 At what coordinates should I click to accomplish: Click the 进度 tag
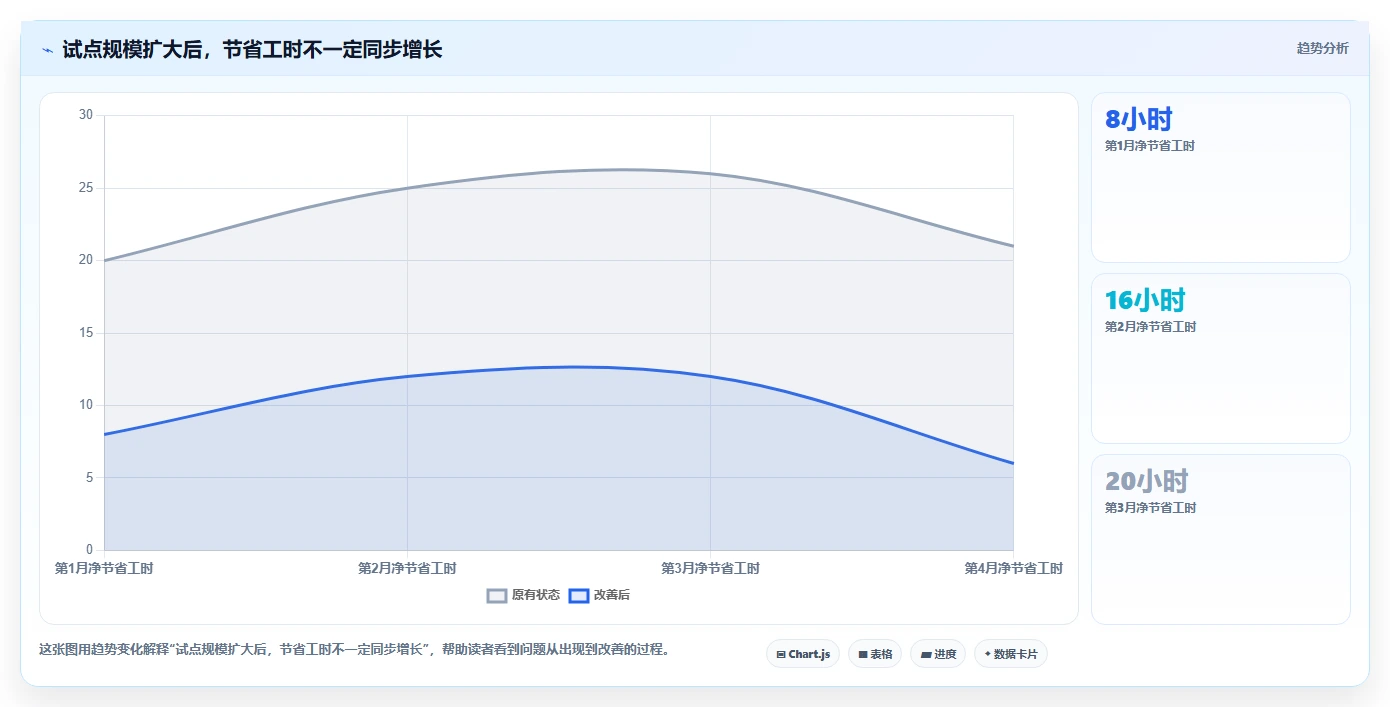click(938, 654)
